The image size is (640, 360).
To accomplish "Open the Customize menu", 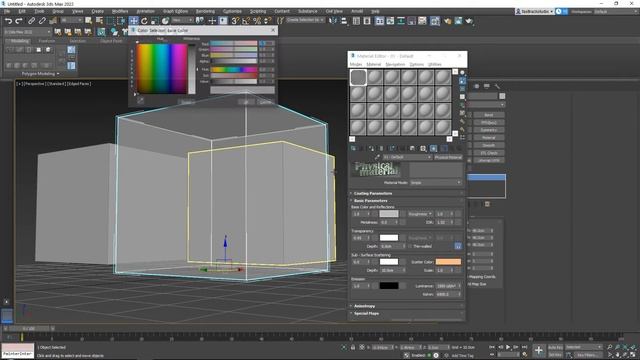I will pyautogui.click(x=232, y=11).
